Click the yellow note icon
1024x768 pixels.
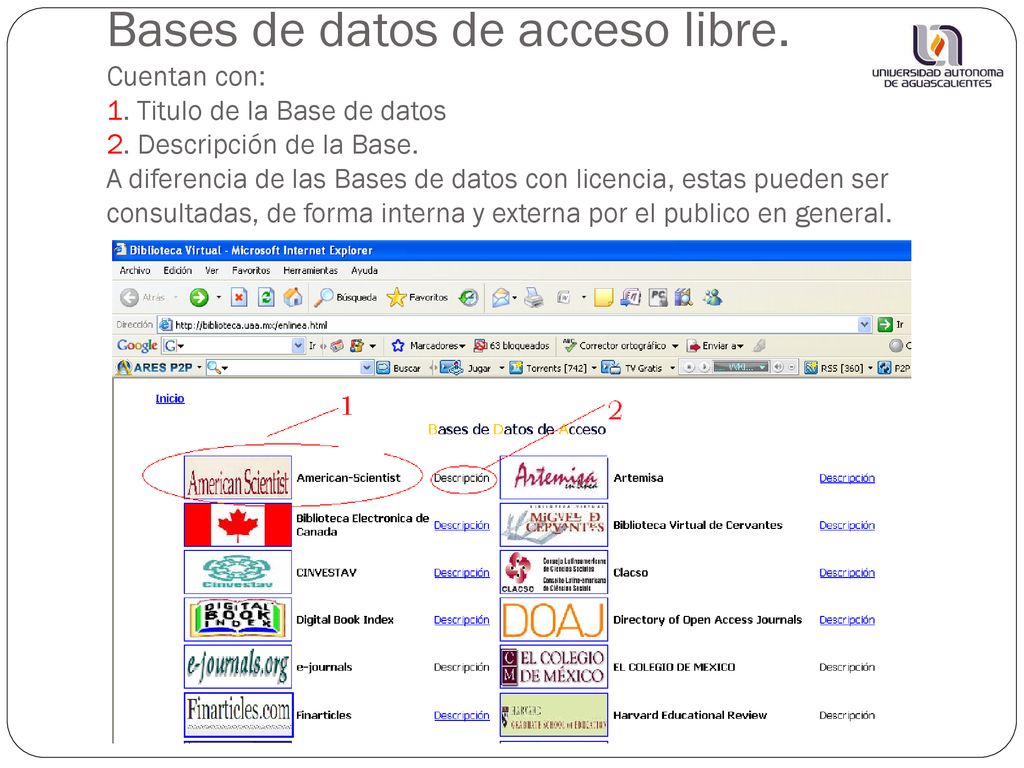coord(603,298)
